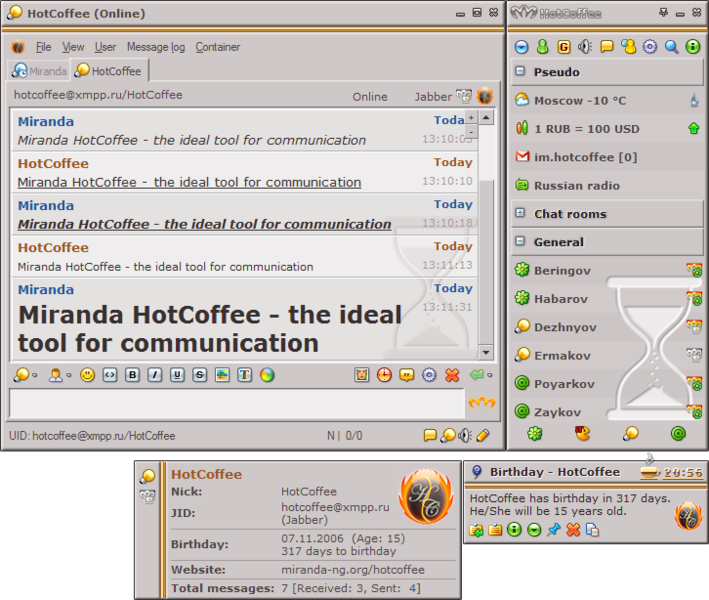Click in the message input field
709x600 pixels.
[x=237, y=403]
